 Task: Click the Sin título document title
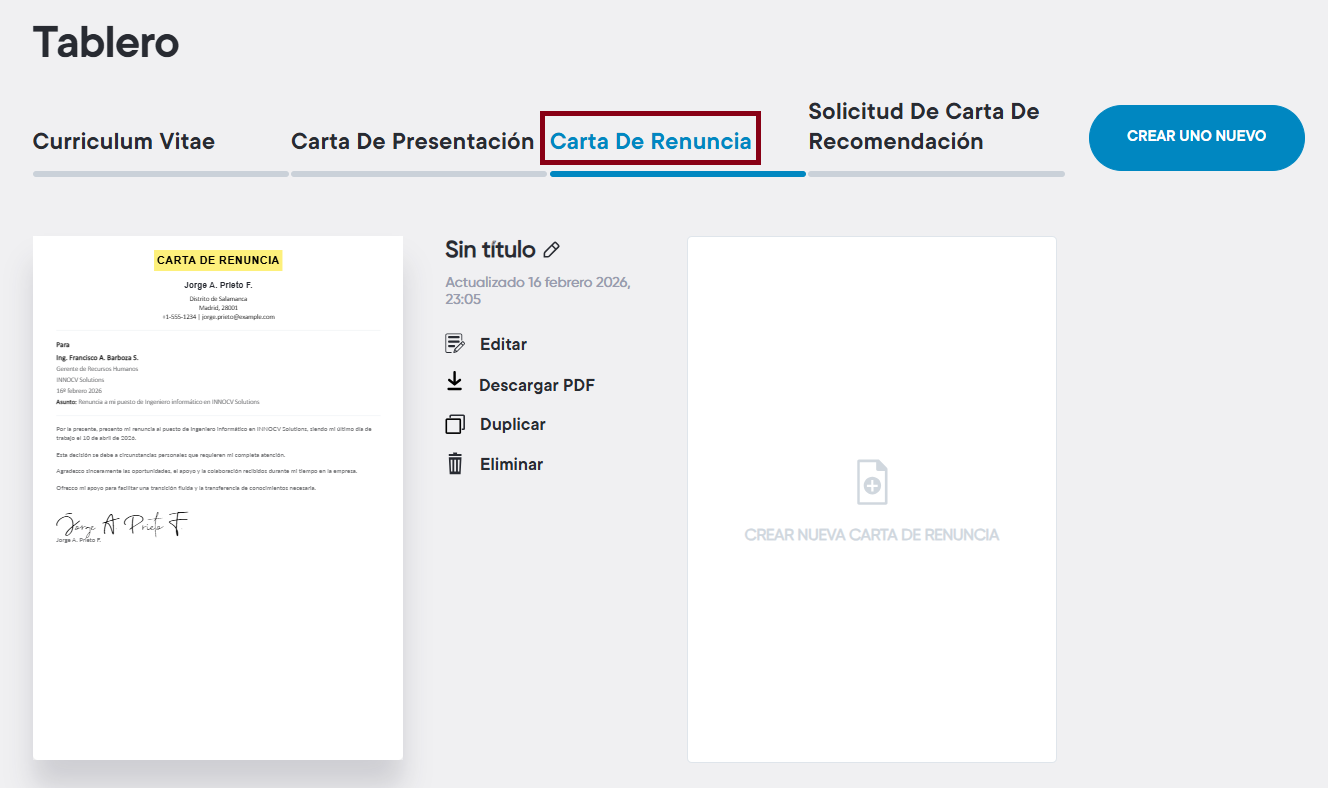click(489, 248)
